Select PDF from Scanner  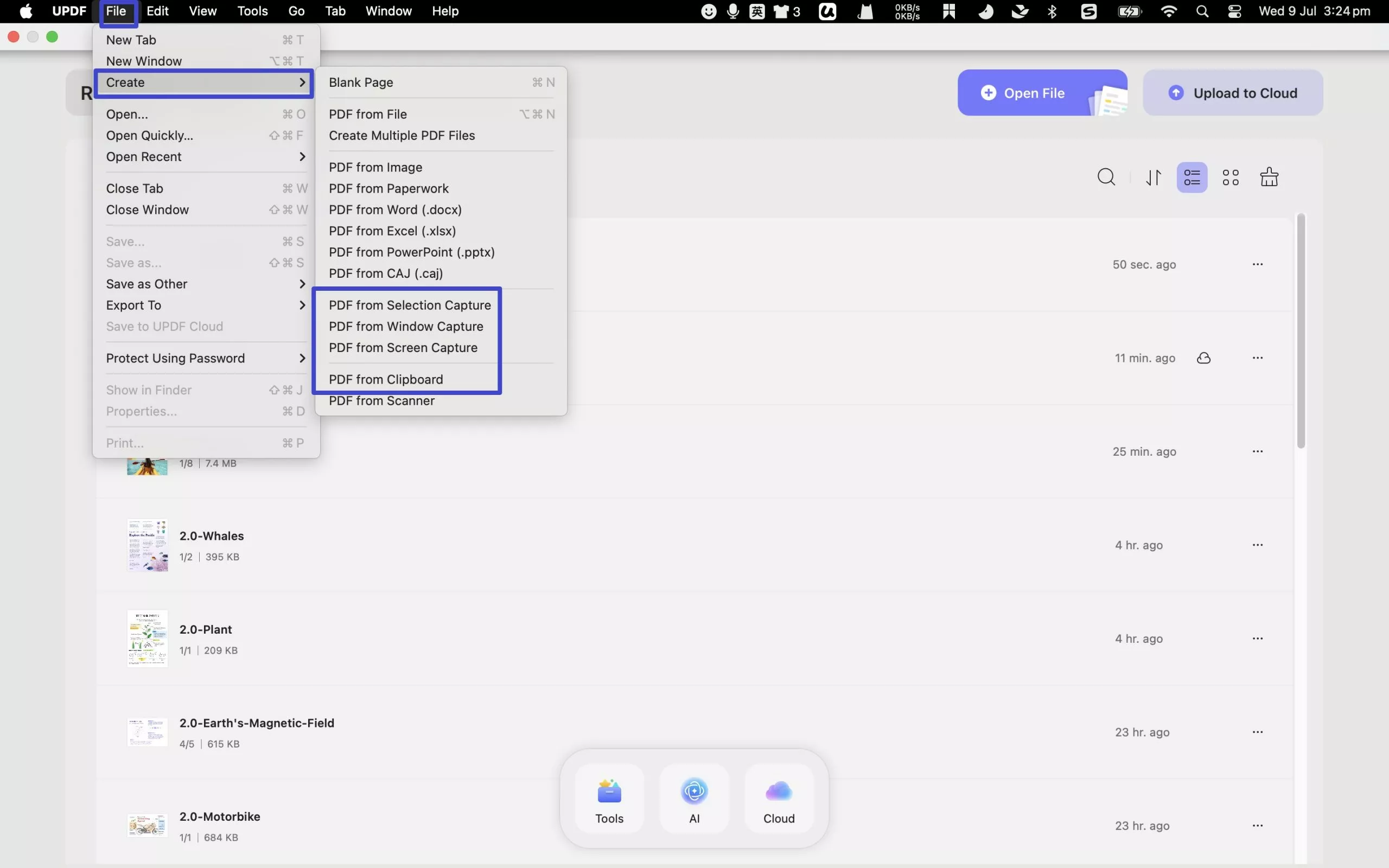click(441, 401)
